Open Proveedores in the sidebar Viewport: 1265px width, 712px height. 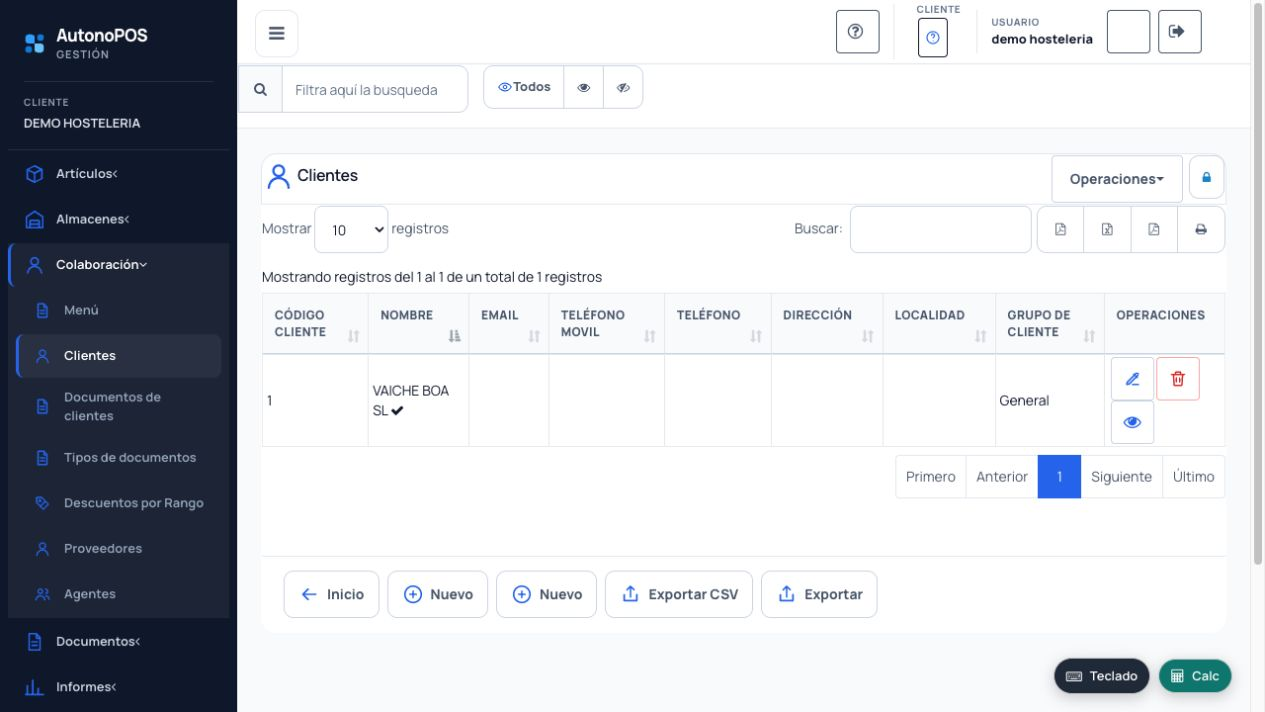[x=118, y=548]
